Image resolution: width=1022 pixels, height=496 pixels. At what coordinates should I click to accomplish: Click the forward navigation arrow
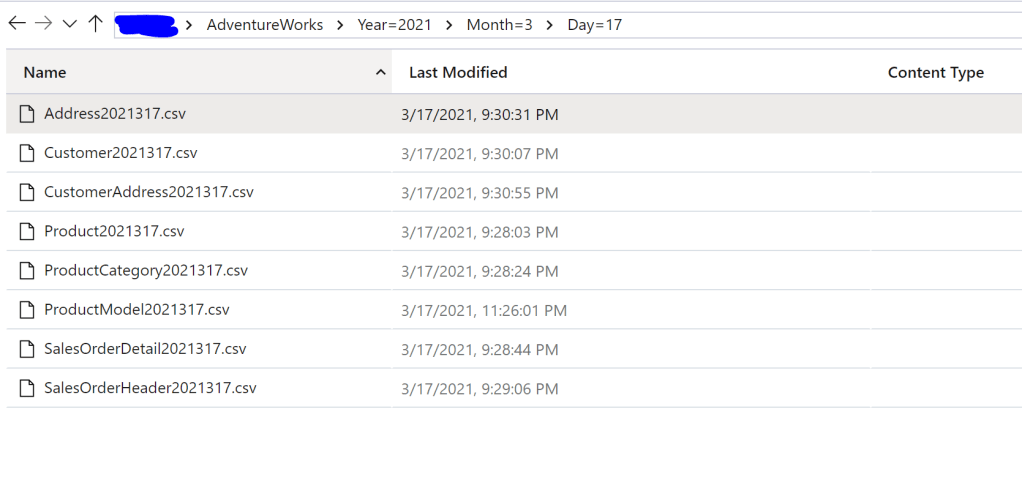point(43,23)
